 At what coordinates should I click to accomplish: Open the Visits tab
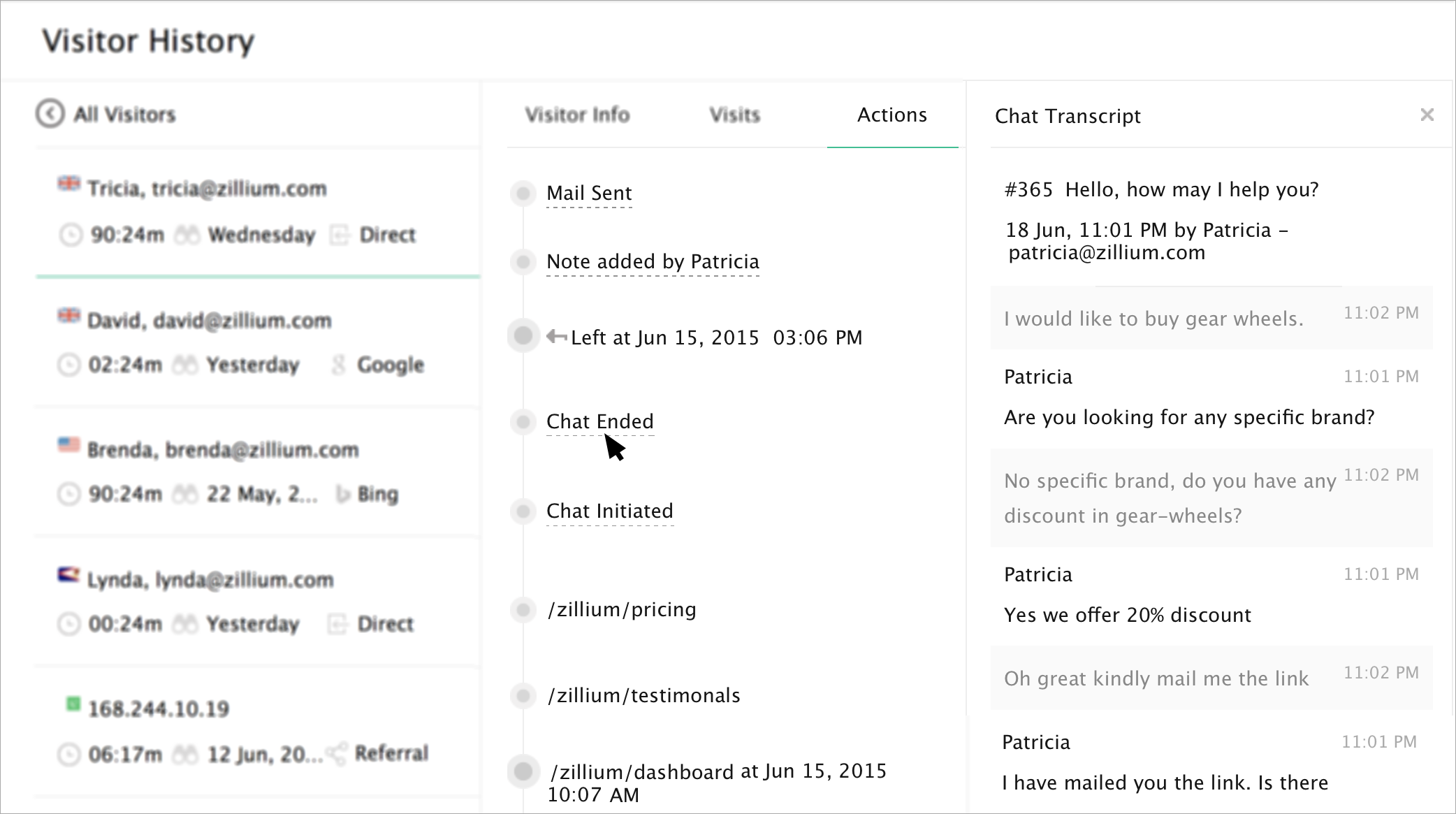[x=734, y=115]
